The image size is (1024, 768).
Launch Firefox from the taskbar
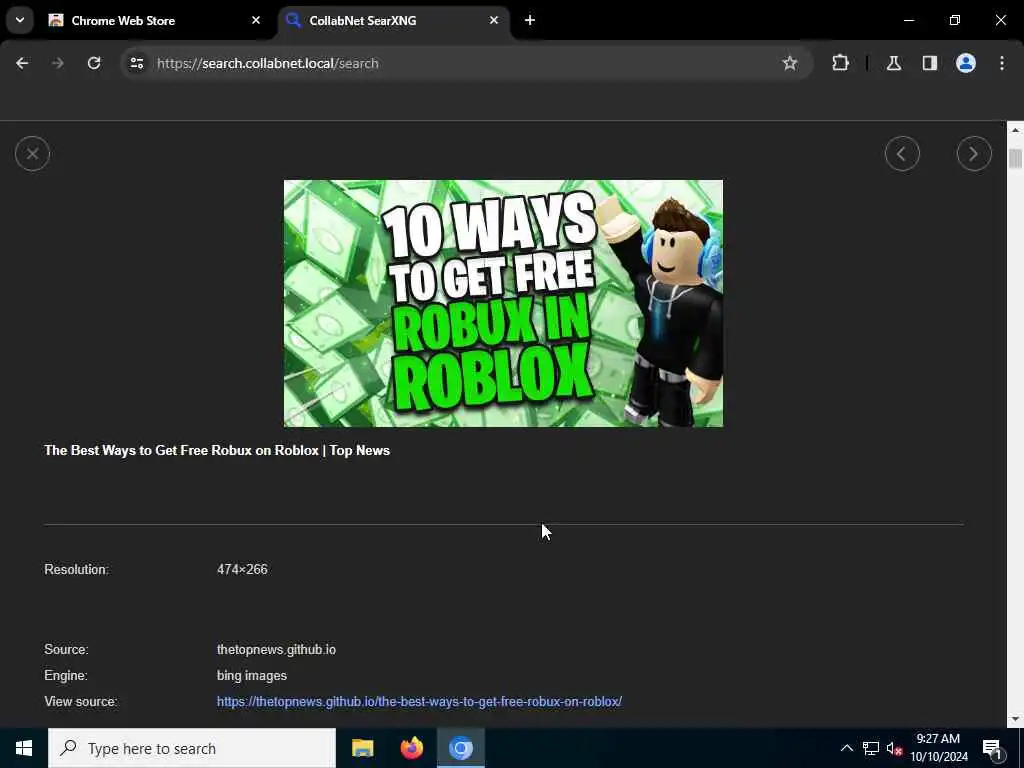pos(411,748)
